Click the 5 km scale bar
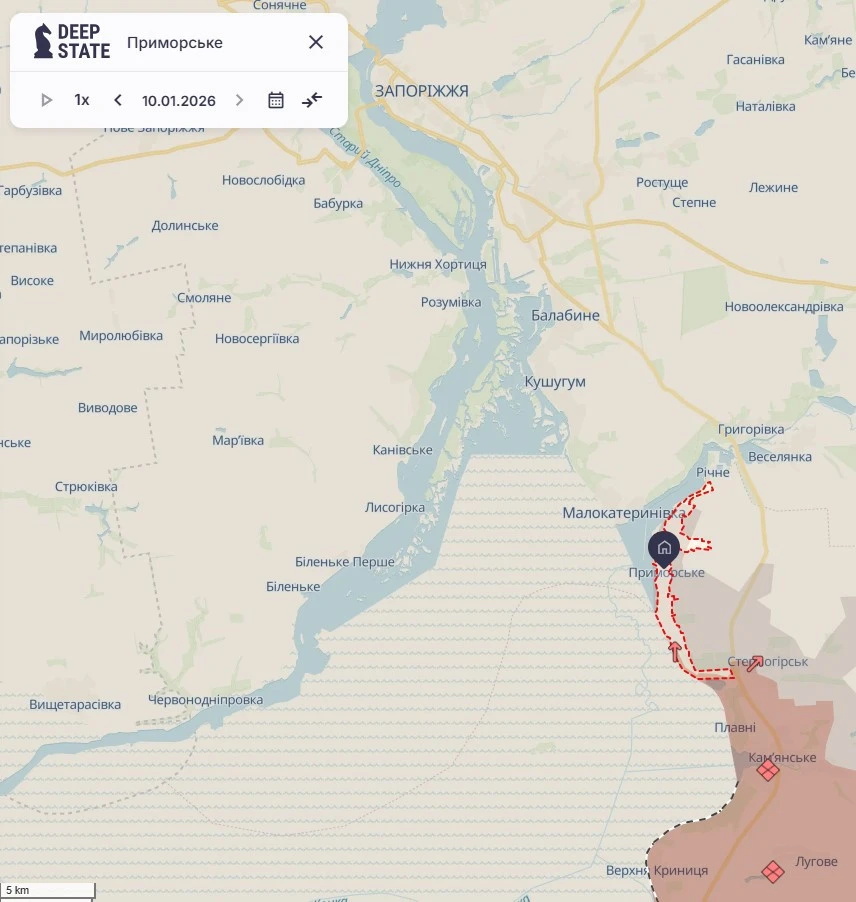 coord(47,890)
